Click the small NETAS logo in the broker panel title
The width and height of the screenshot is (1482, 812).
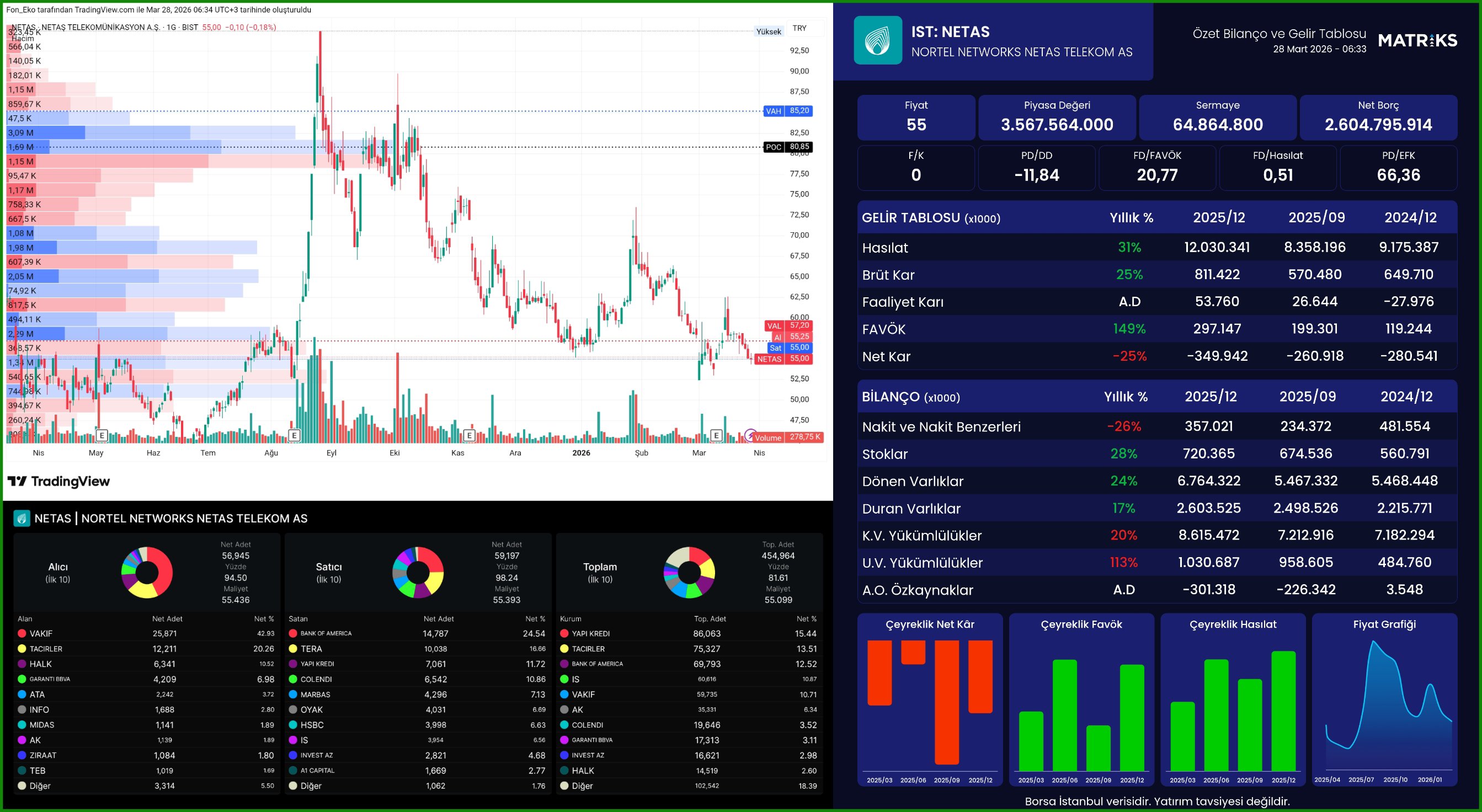22,518
